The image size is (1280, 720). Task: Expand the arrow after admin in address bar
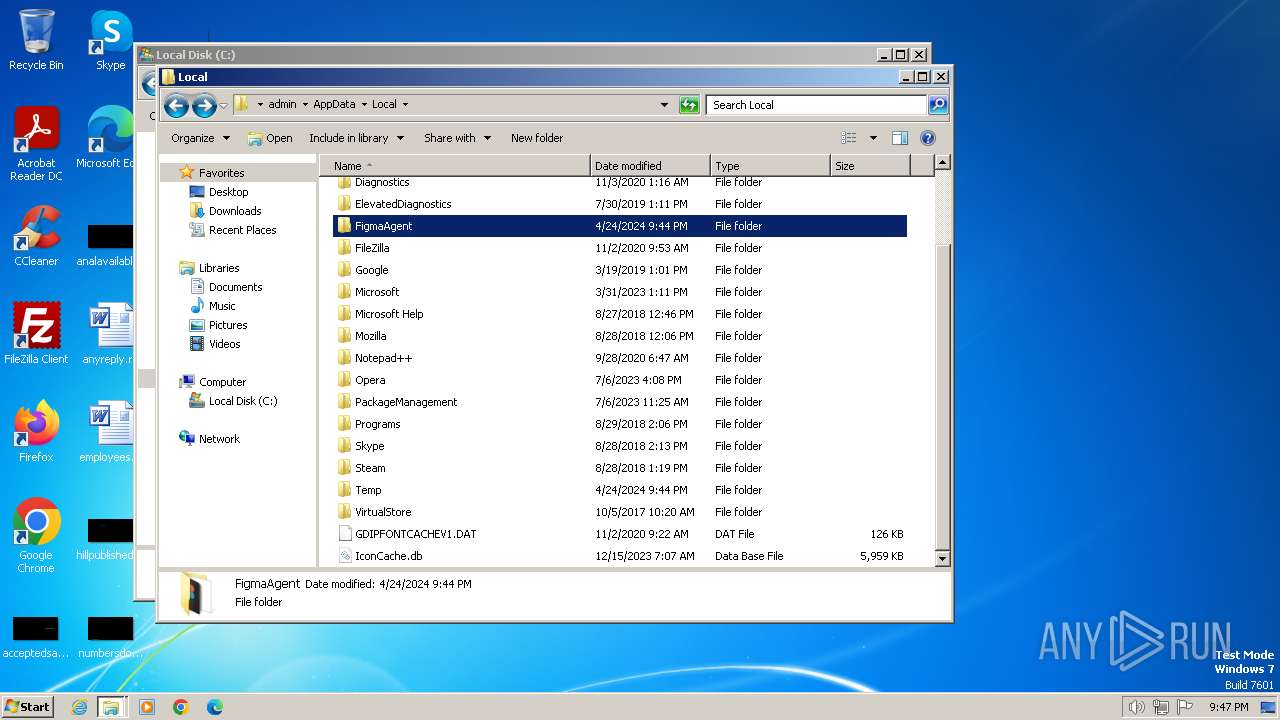pyautogui.click(x=305, y=104)
